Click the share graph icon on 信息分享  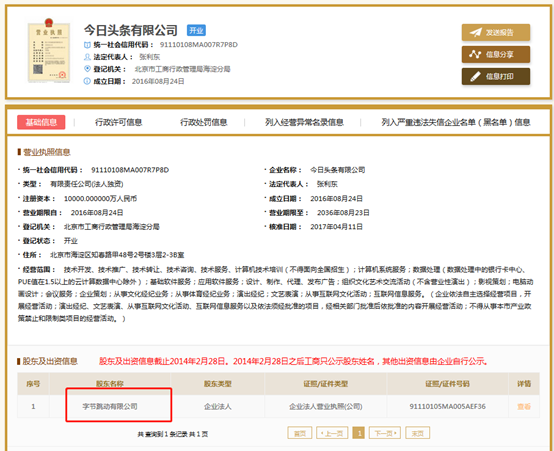(475, 54)
